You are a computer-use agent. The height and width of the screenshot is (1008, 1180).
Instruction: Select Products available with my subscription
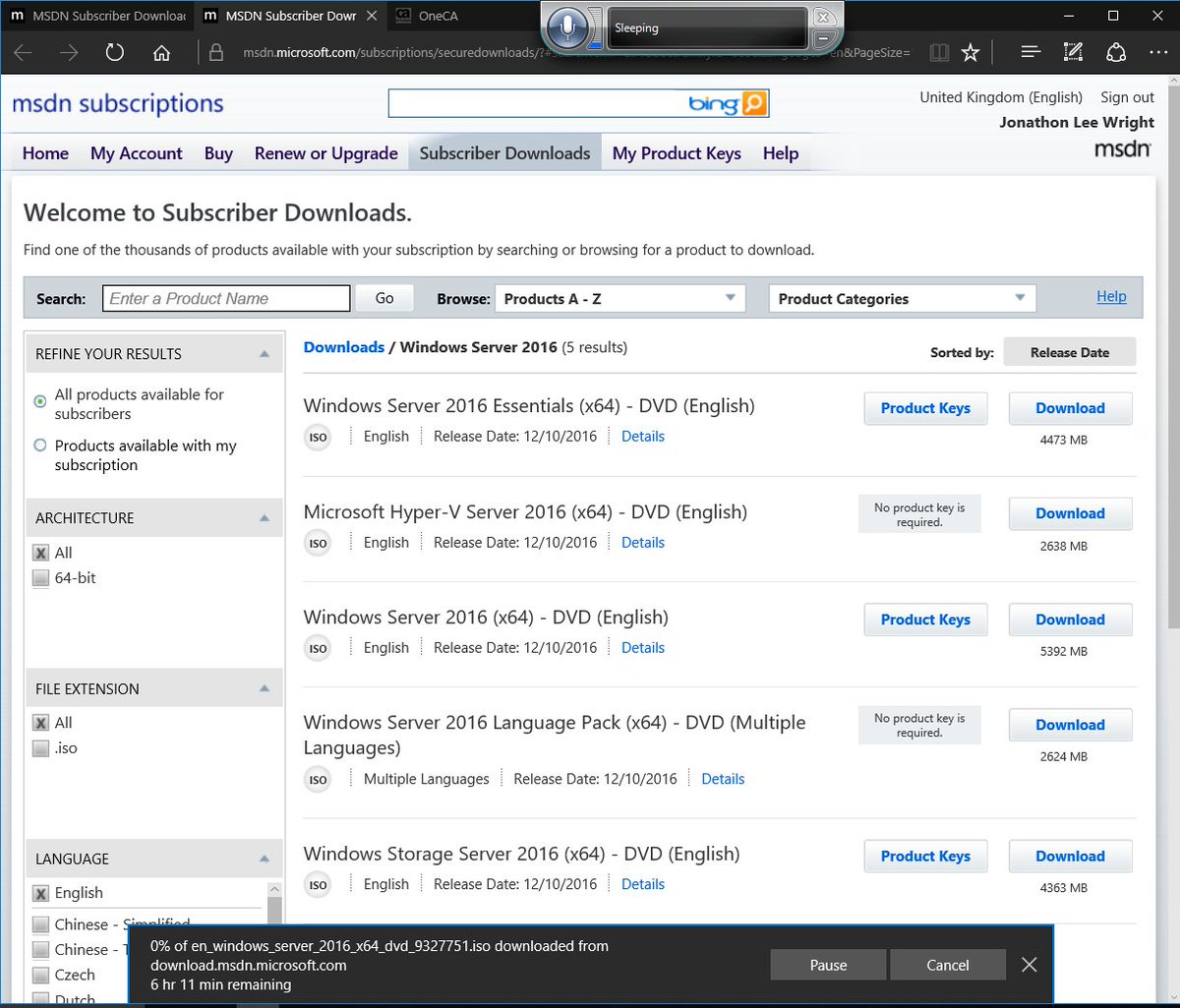[40, 445]
